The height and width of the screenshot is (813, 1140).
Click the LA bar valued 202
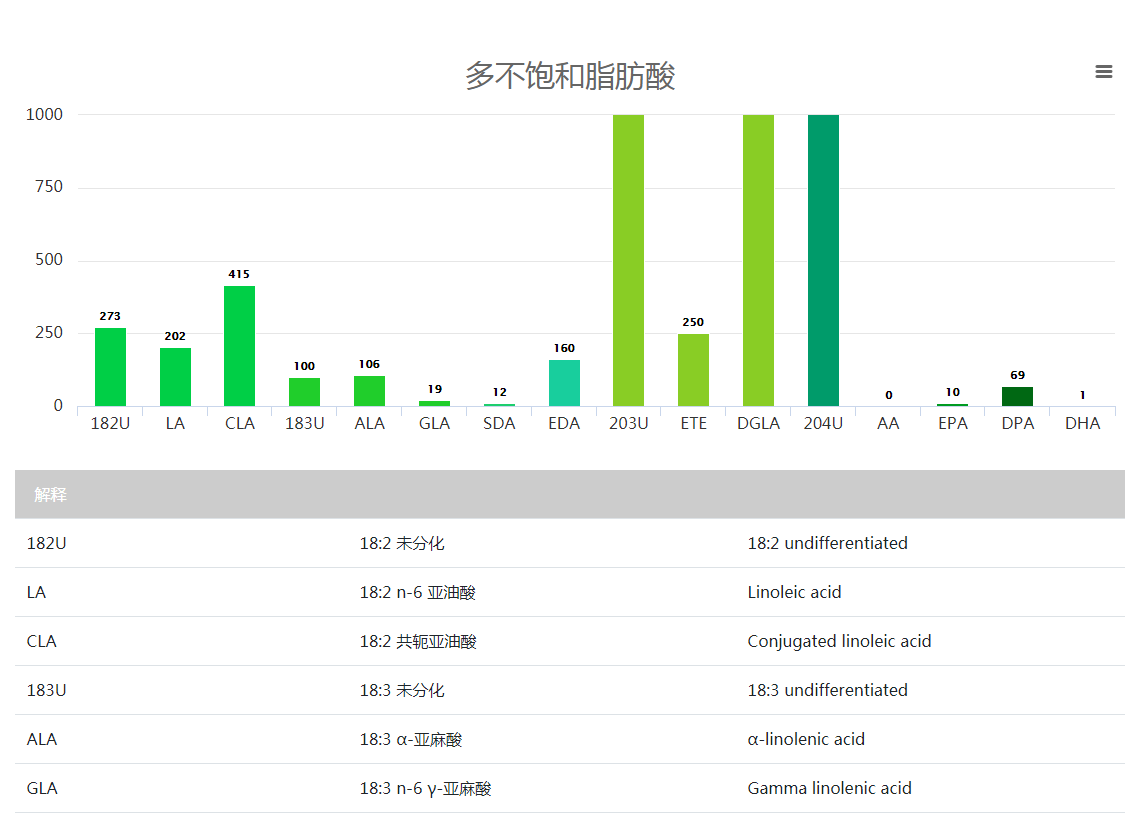click(175, 377)
